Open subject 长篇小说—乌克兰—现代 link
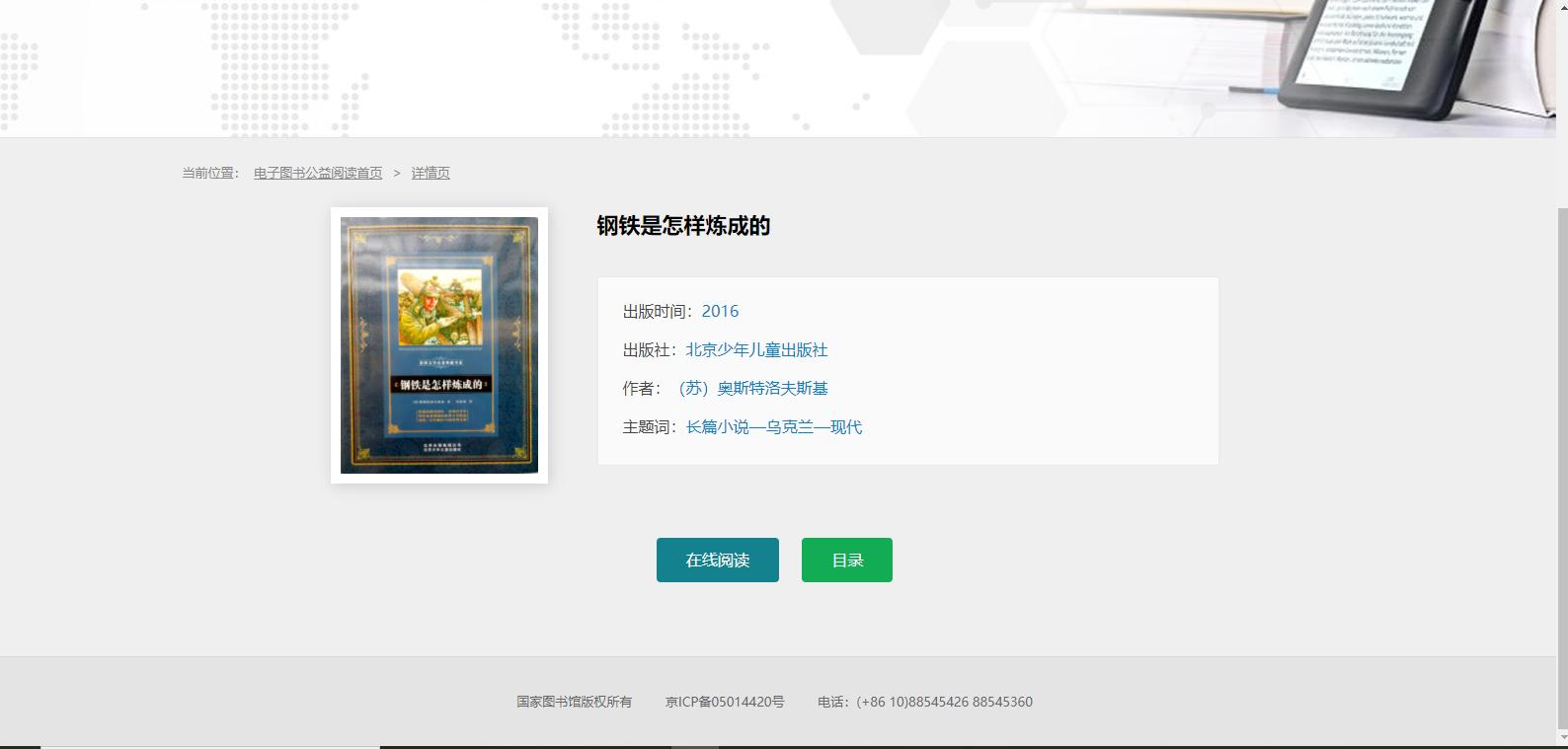1568x749 pixels. (x=774, y=426)
